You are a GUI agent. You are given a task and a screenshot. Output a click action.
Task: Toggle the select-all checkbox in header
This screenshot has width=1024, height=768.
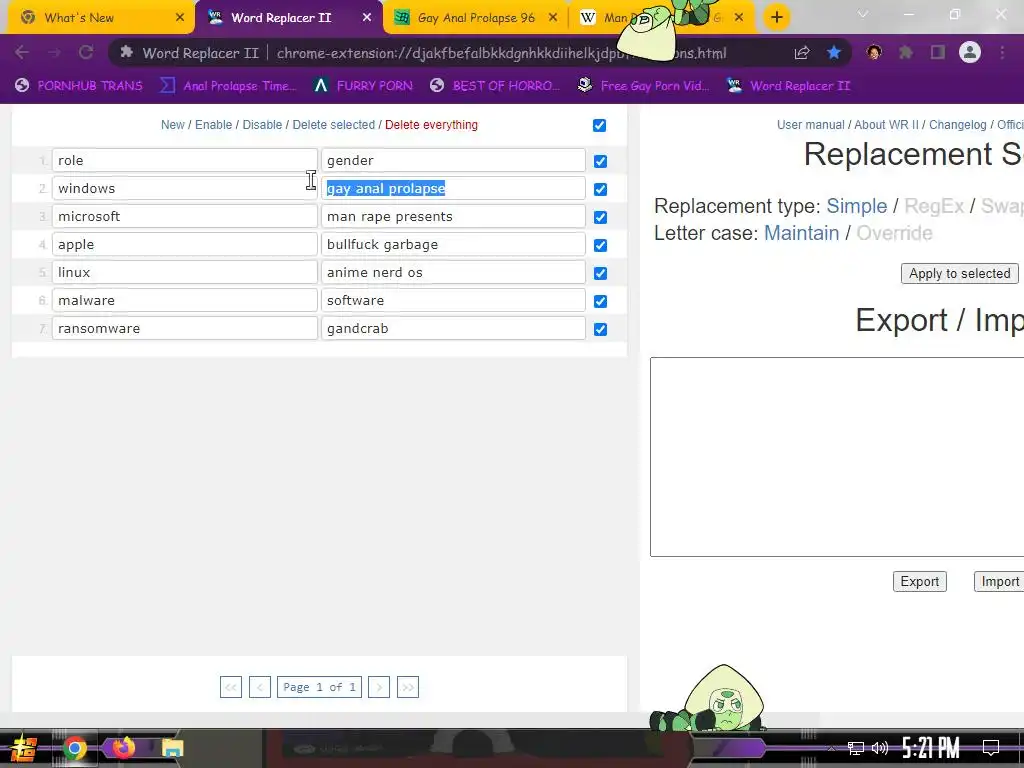point(600,125)
